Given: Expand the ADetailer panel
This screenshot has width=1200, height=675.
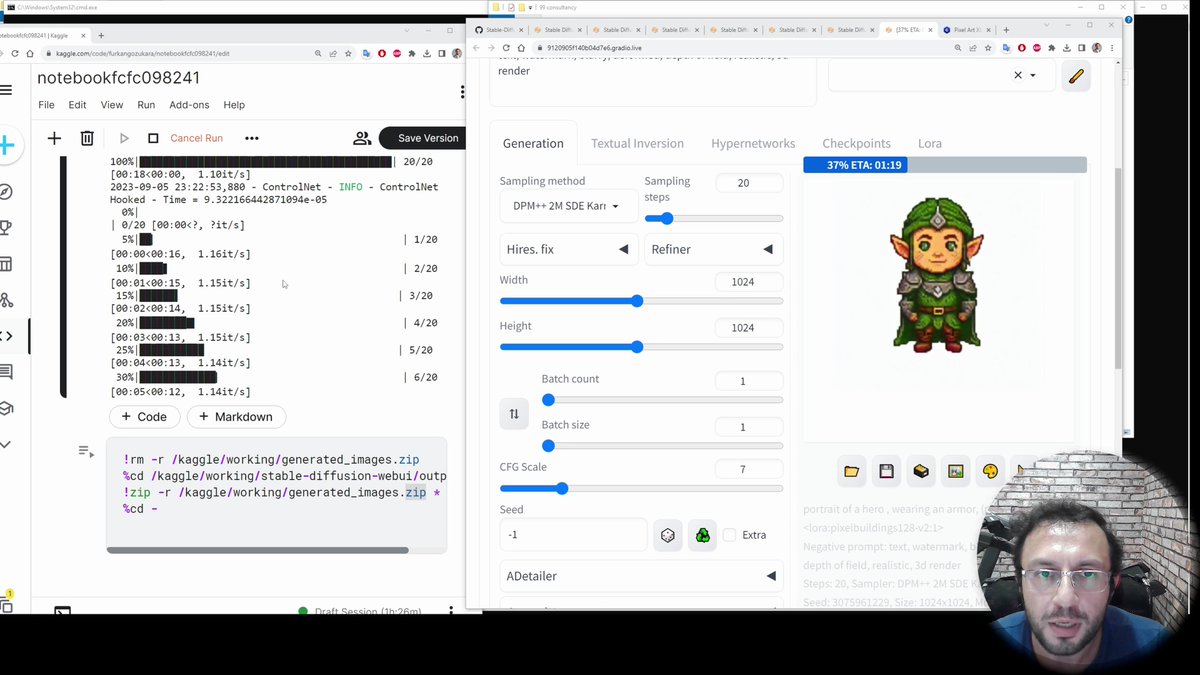Looking at the screenshot, I should [x=641, y=576].
